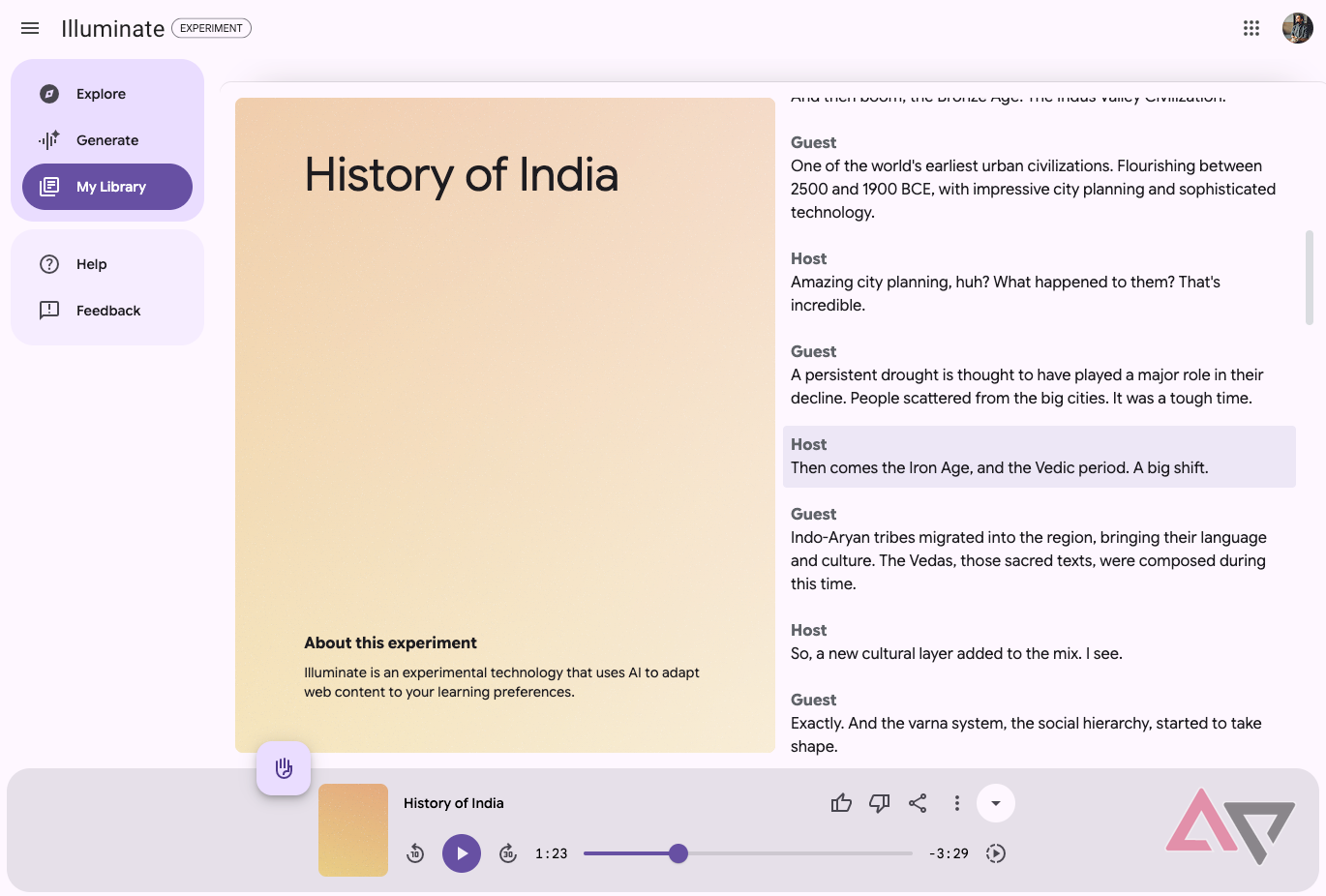Click the Illuminate logo title

[113, 29]
